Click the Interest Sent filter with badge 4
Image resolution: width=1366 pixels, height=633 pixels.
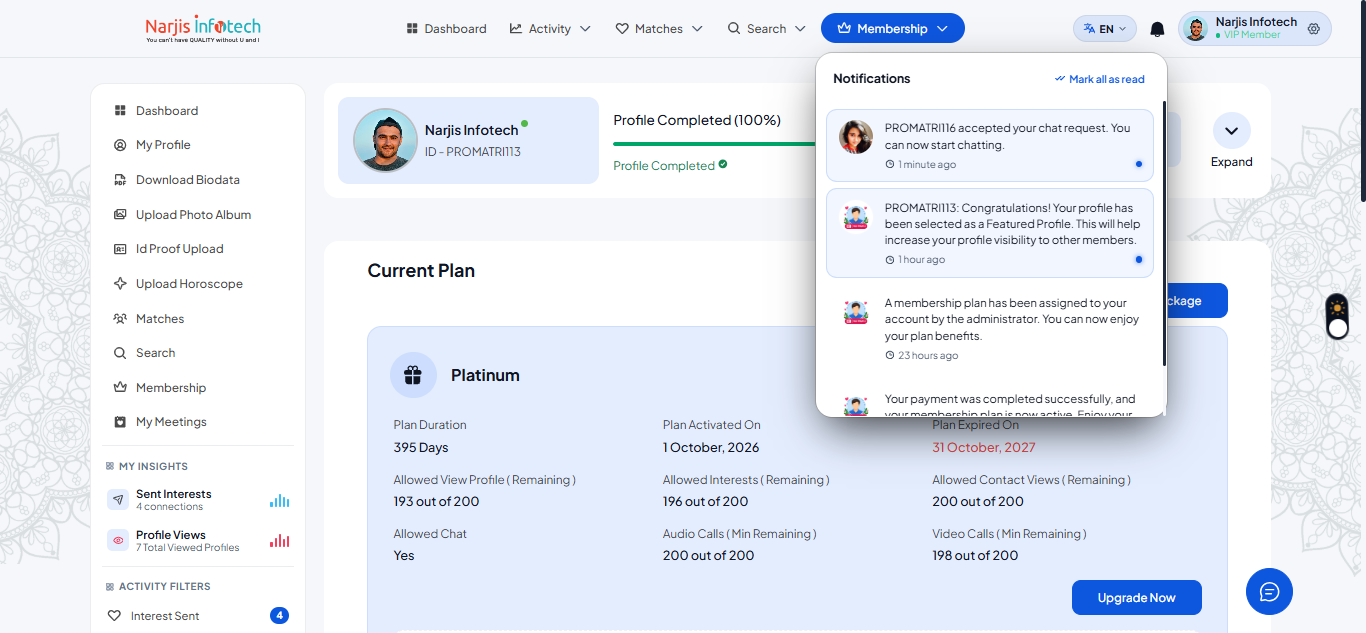point(198,616)
